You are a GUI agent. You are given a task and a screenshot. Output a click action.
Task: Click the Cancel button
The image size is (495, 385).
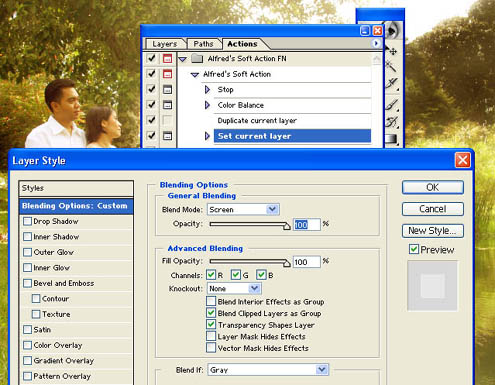click(x=433, y=209)
